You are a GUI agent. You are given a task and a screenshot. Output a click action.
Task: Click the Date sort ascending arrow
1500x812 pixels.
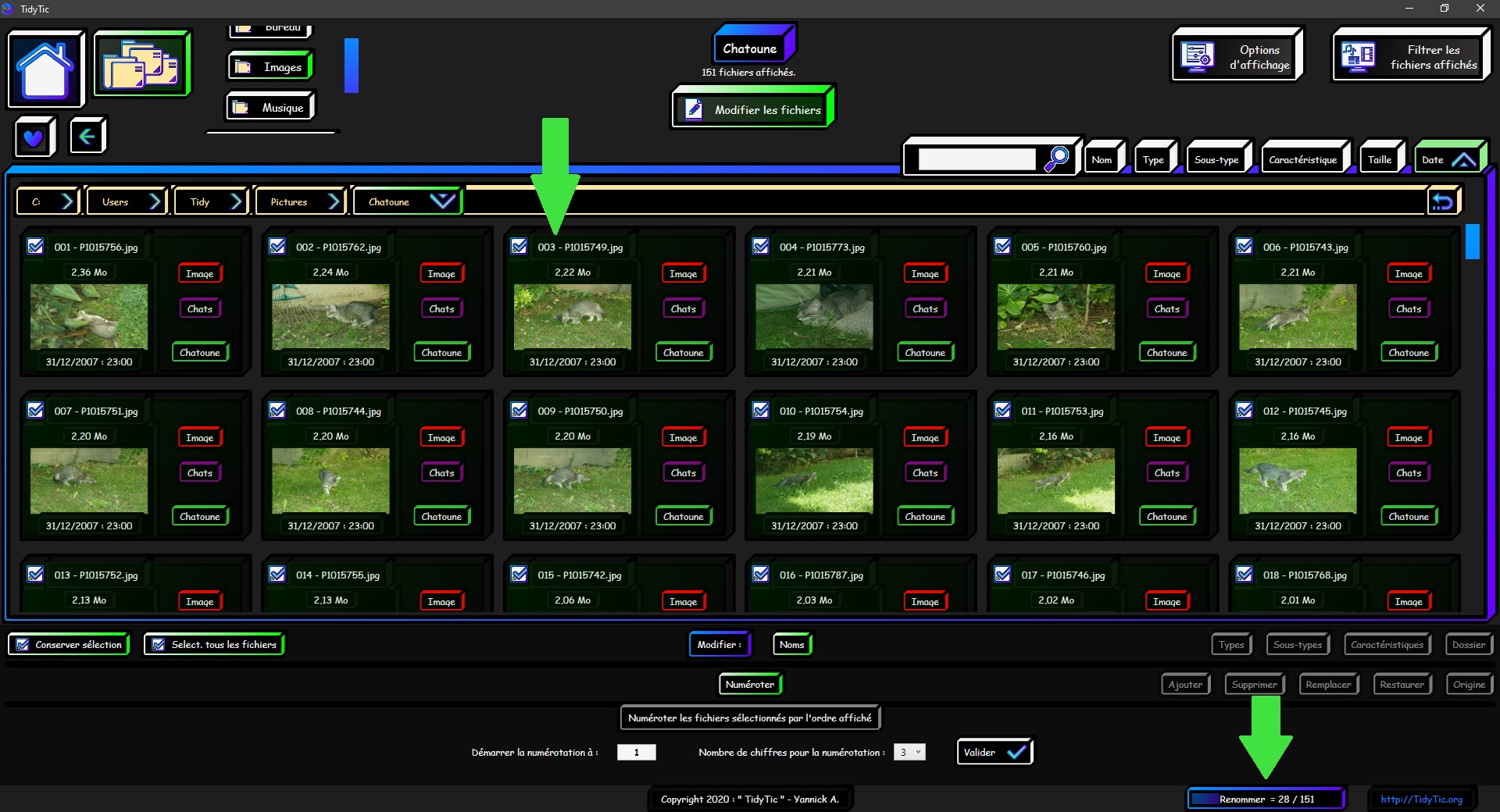pos(1463,159)
